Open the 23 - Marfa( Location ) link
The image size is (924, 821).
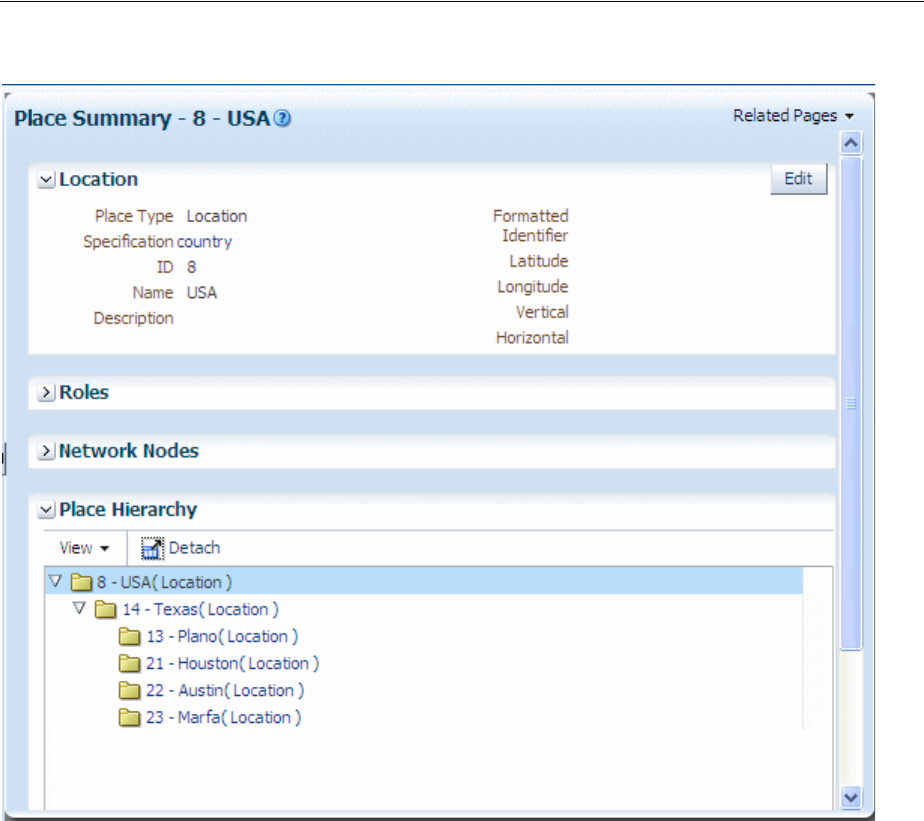point(224,718)
